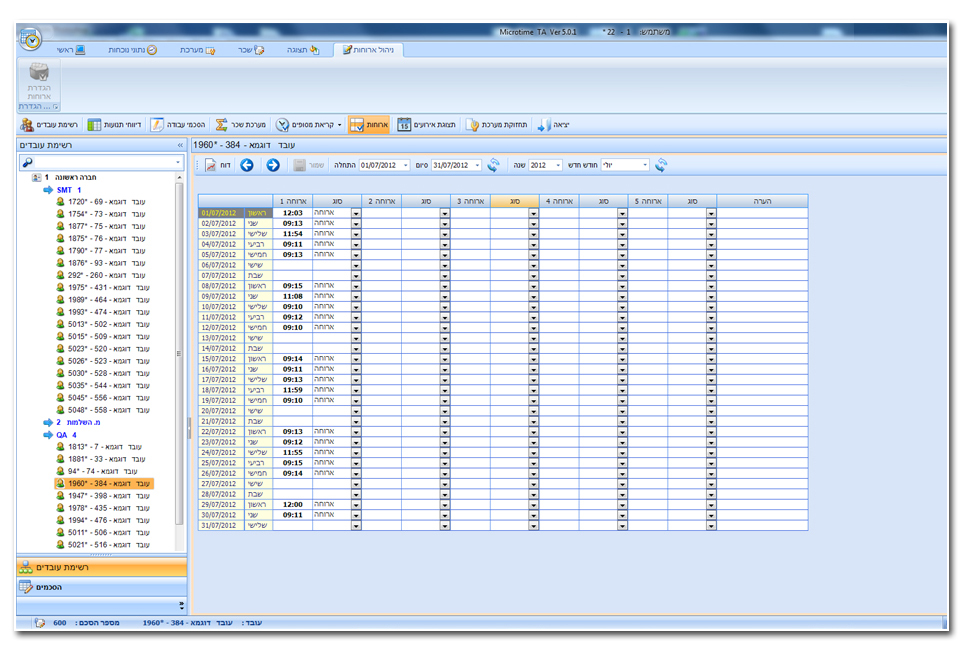
Task: Click the Microtime round application logo button
Action: pyautogui.click(x=30, y=41)
